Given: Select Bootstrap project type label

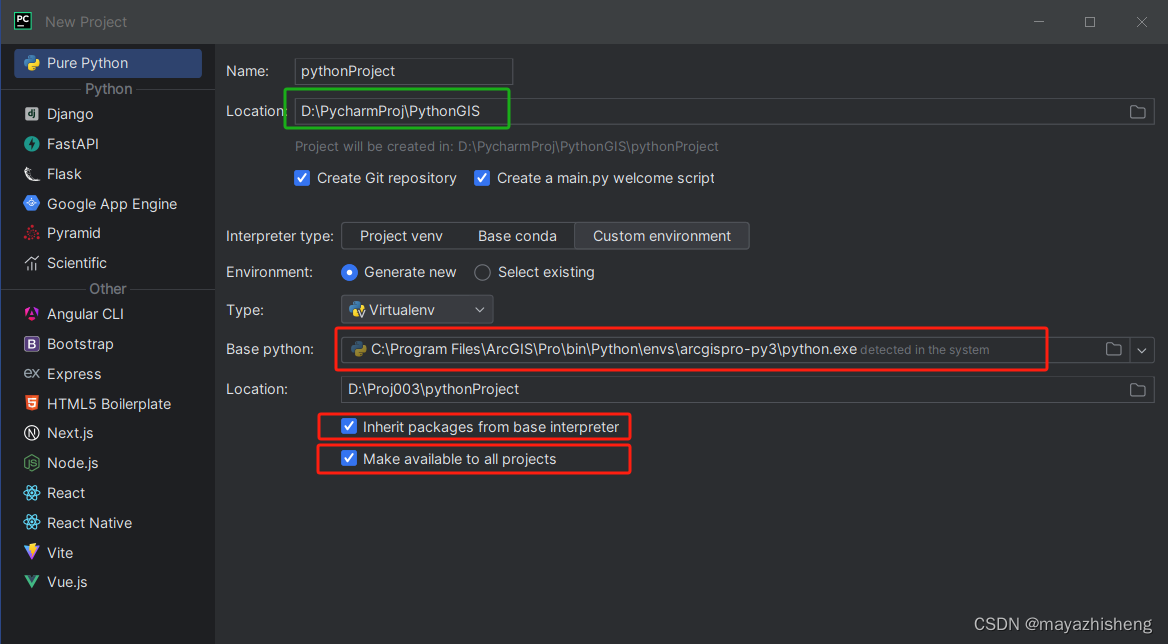Looking at the screenshot, I should pos(80,344).
